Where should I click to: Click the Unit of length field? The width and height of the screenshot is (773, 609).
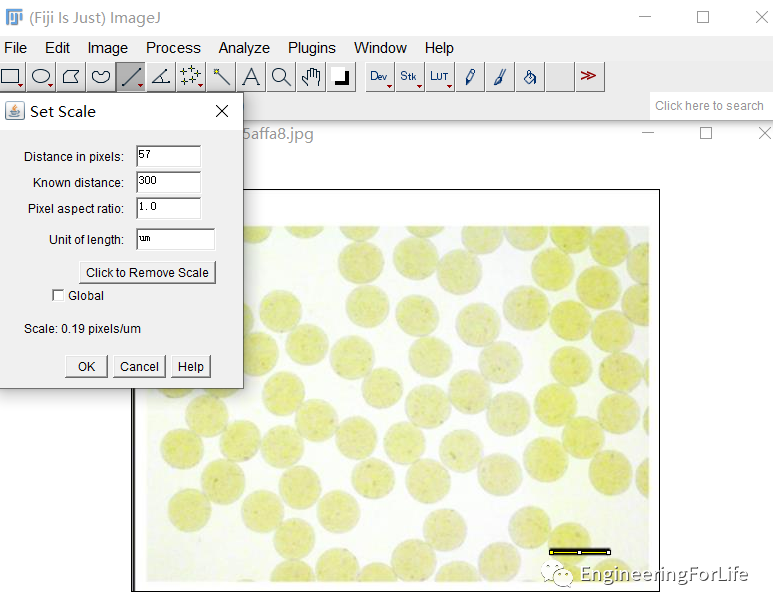(x=176, y=239)
